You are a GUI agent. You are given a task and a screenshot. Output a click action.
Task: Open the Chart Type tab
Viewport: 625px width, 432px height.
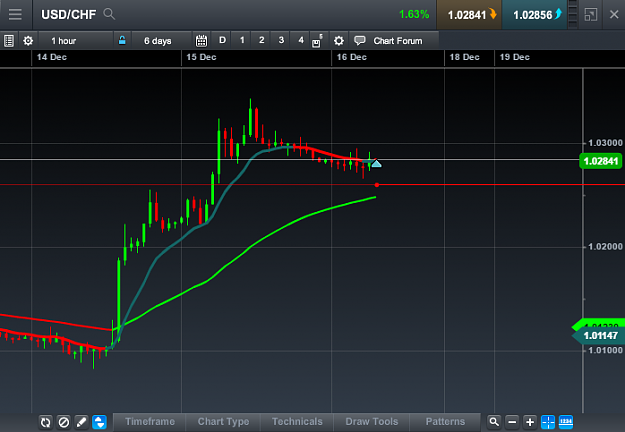(223, 422)
